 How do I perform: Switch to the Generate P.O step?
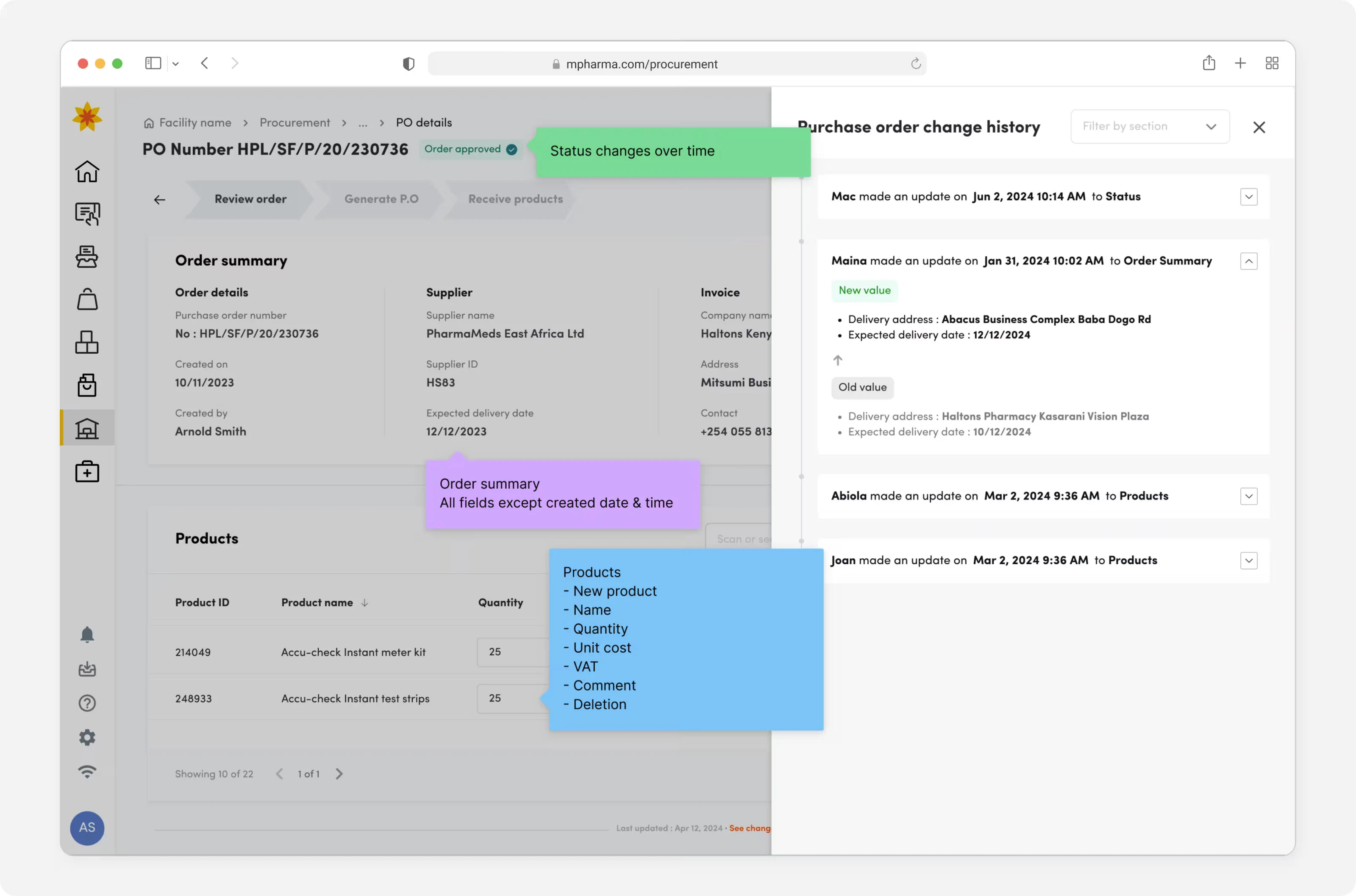click(x=381, y=199)
